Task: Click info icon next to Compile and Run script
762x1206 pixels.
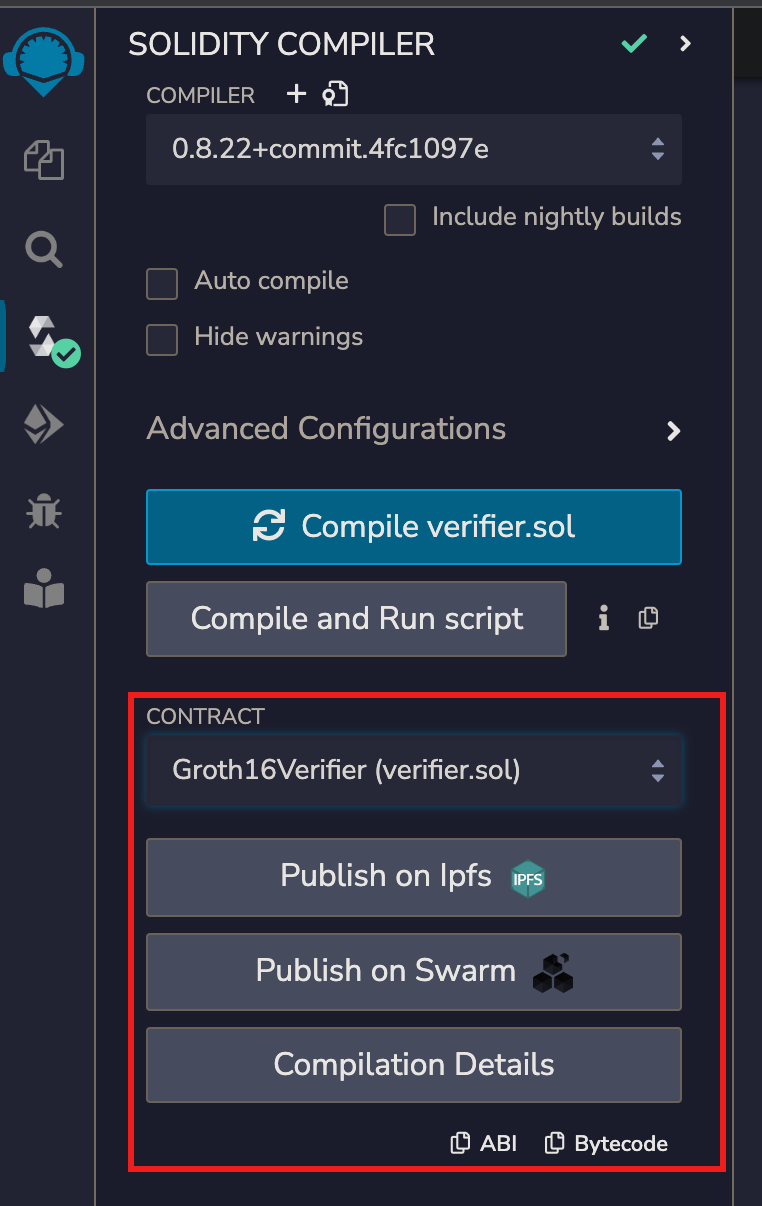Action: pyautogui.click(x=603, y=619)
